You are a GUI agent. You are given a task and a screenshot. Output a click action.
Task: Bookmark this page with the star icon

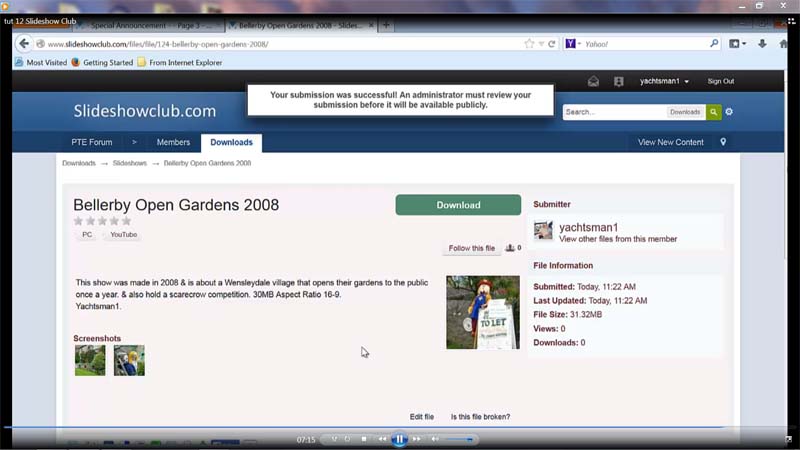529,44
